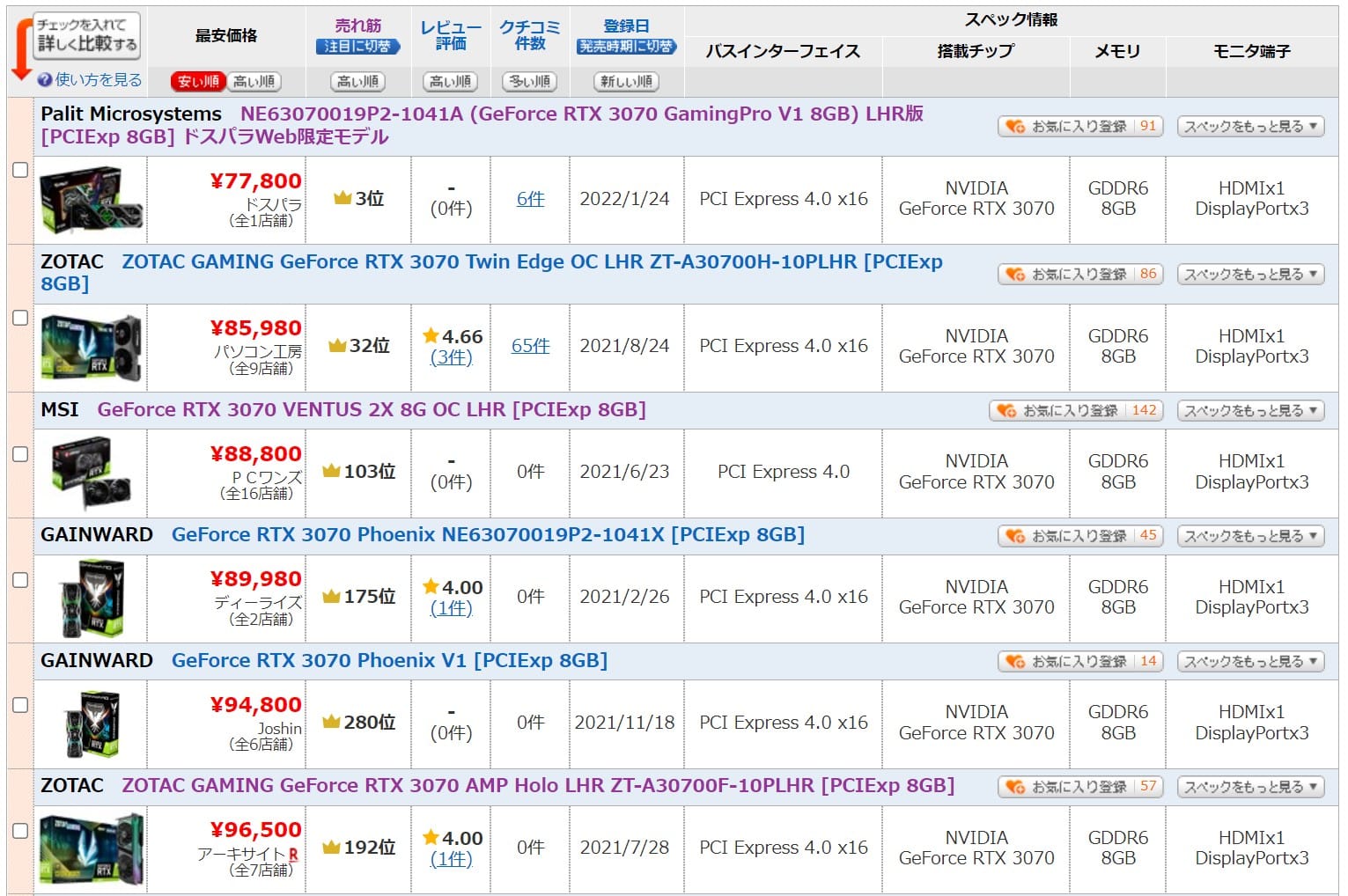
Task: Tick the checkbox for MSI VENTUS 2X
Action: tap(20, 454)
